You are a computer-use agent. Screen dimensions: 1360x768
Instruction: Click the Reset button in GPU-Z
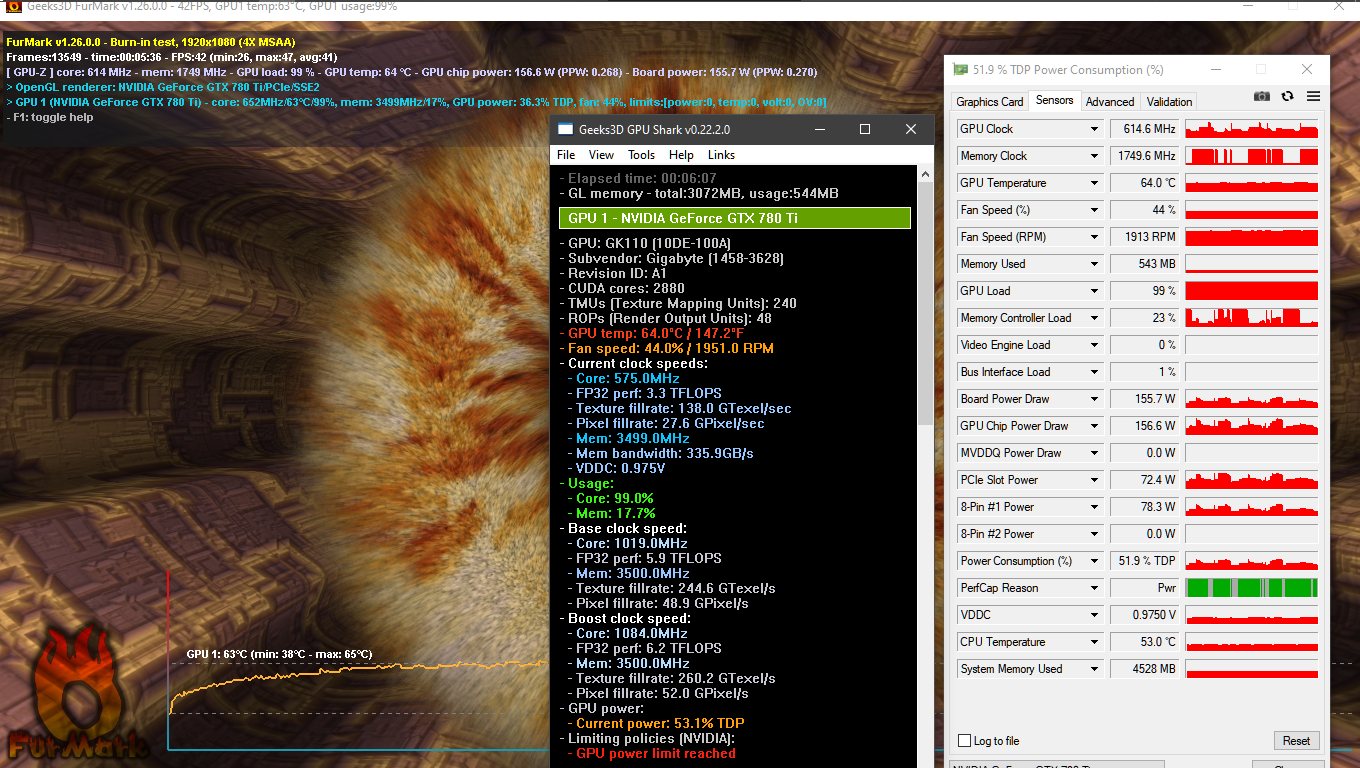coord(1297,741)
